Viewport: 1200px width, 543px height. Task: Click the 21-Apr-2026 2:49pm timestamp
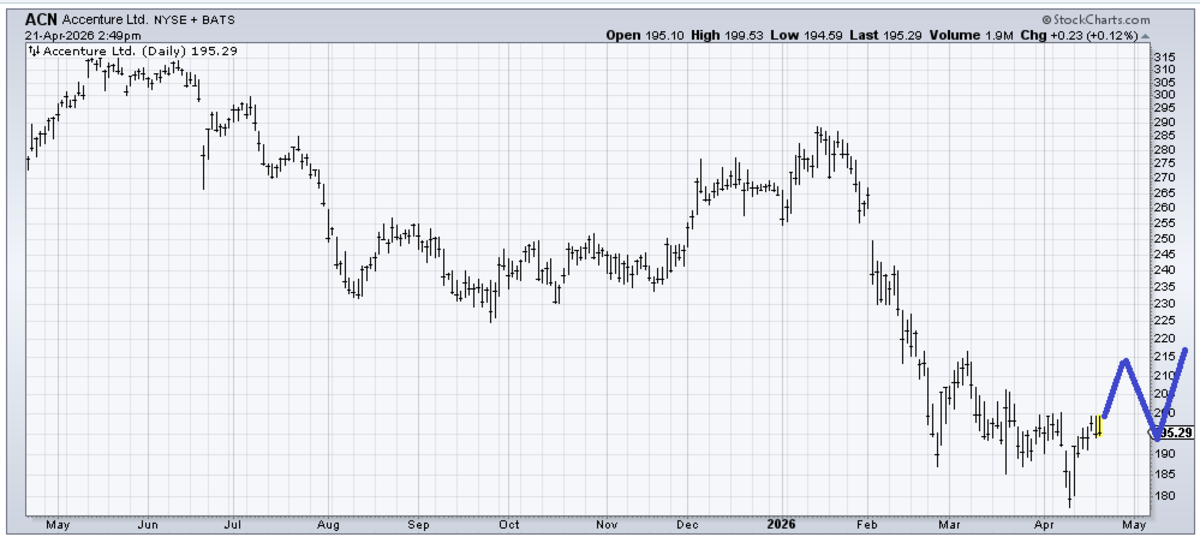[83, 35]
